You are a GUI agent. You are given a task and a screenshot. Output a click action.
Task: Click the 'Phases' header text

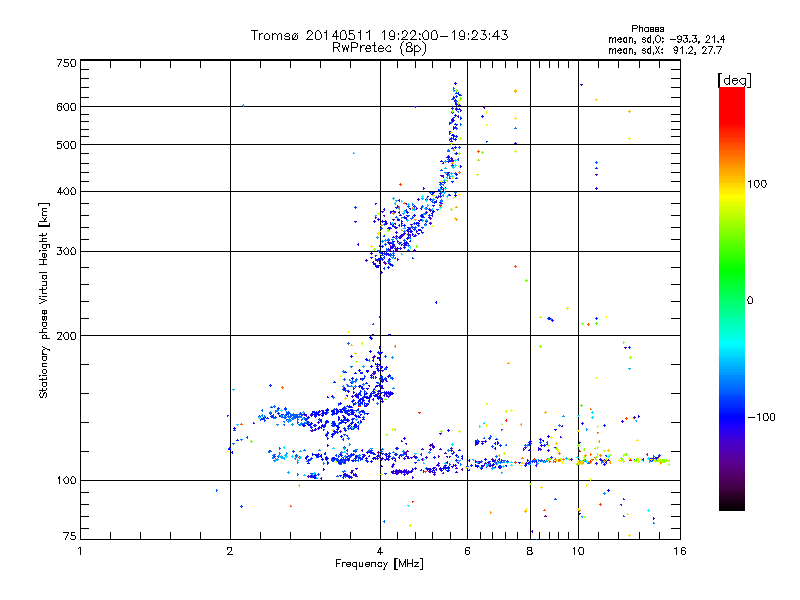[x=647, y=29]
